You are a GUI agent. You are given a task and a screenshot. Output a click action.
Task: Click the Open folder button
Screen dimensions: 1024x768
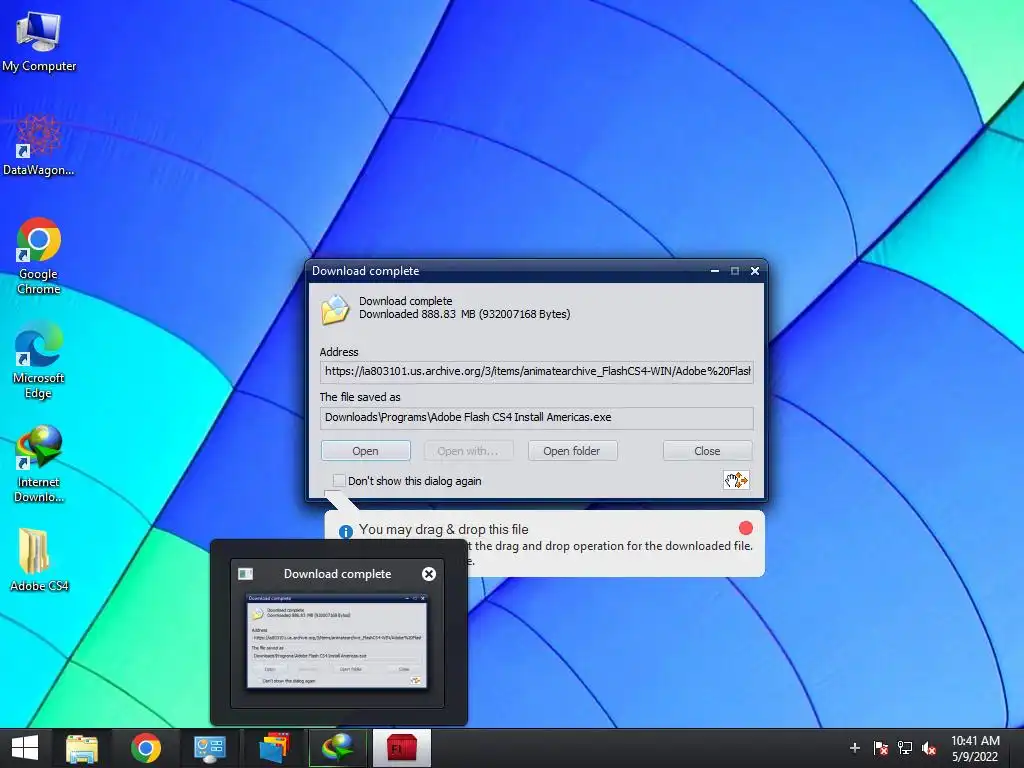pyautogui.click(x=572, y=451)
